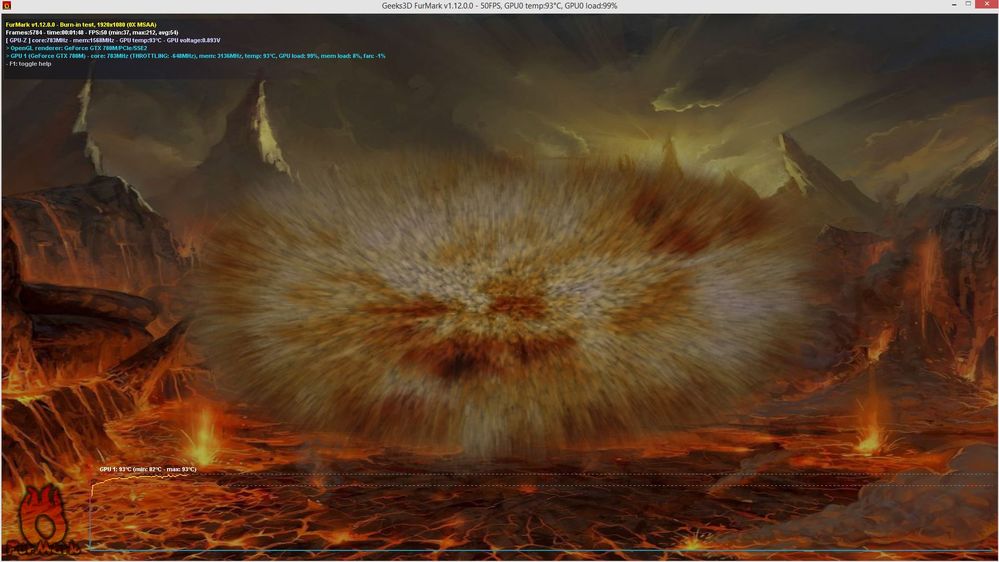The image size is (999, 562).
Task: Maximize the FurMark window
Action: tap(968, 4)
